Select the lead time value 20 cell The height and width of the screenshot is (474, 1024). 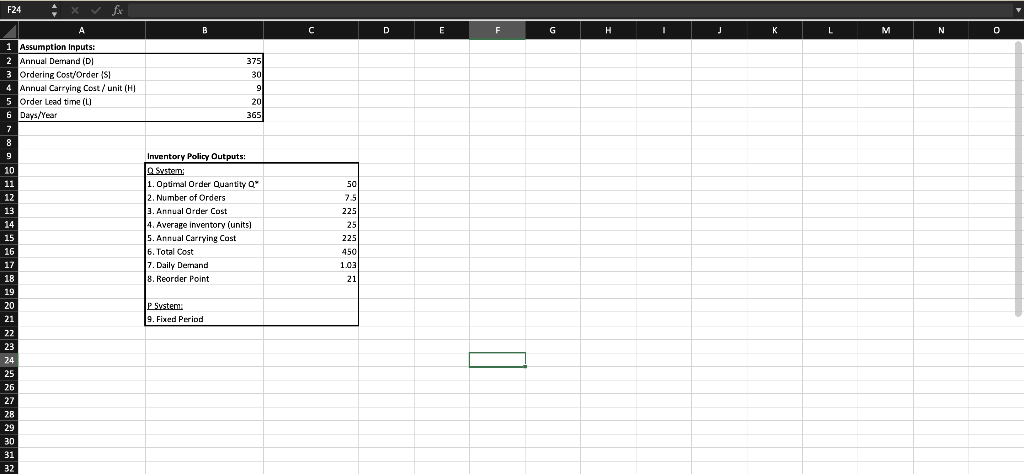[204, 102]
